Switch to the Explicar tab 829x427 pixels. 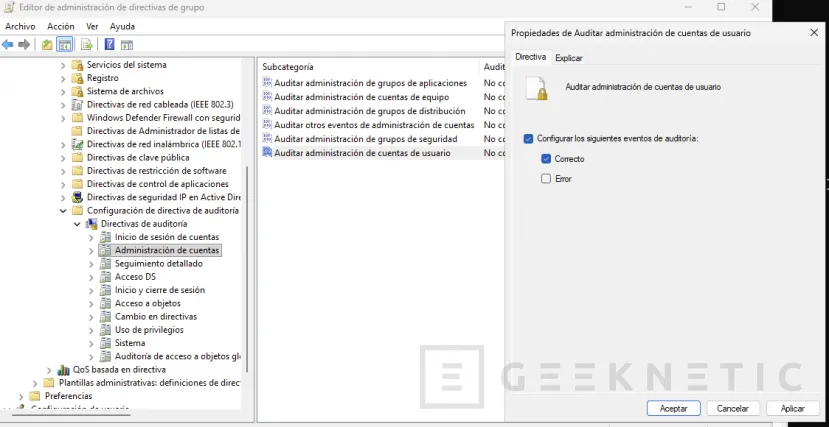tap(569, 58)
